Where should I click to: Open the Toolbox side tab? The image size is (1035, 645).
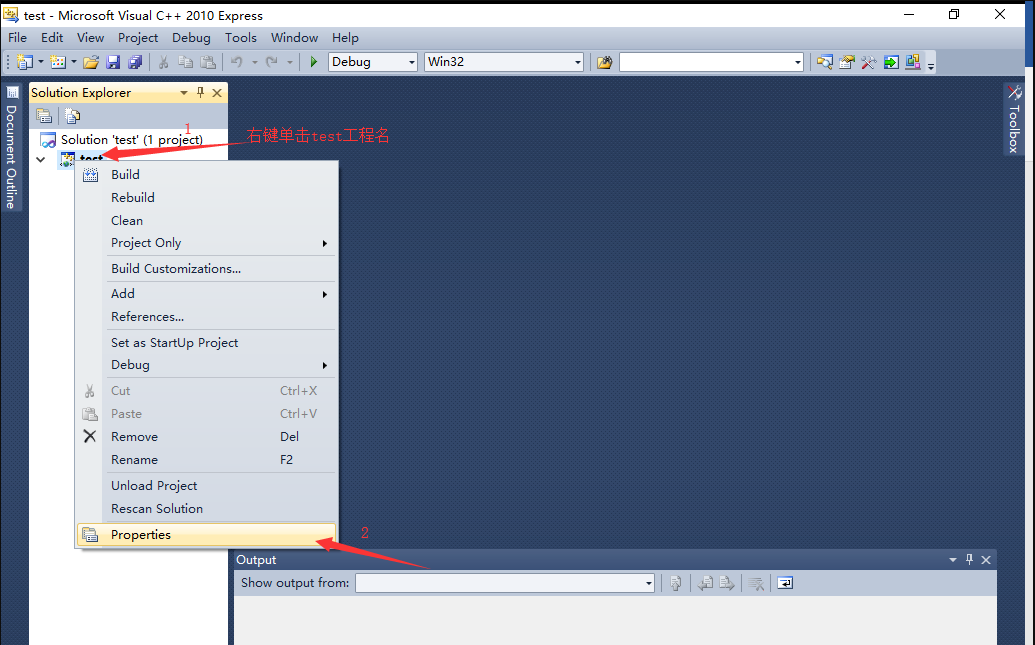coord(1014,119)
